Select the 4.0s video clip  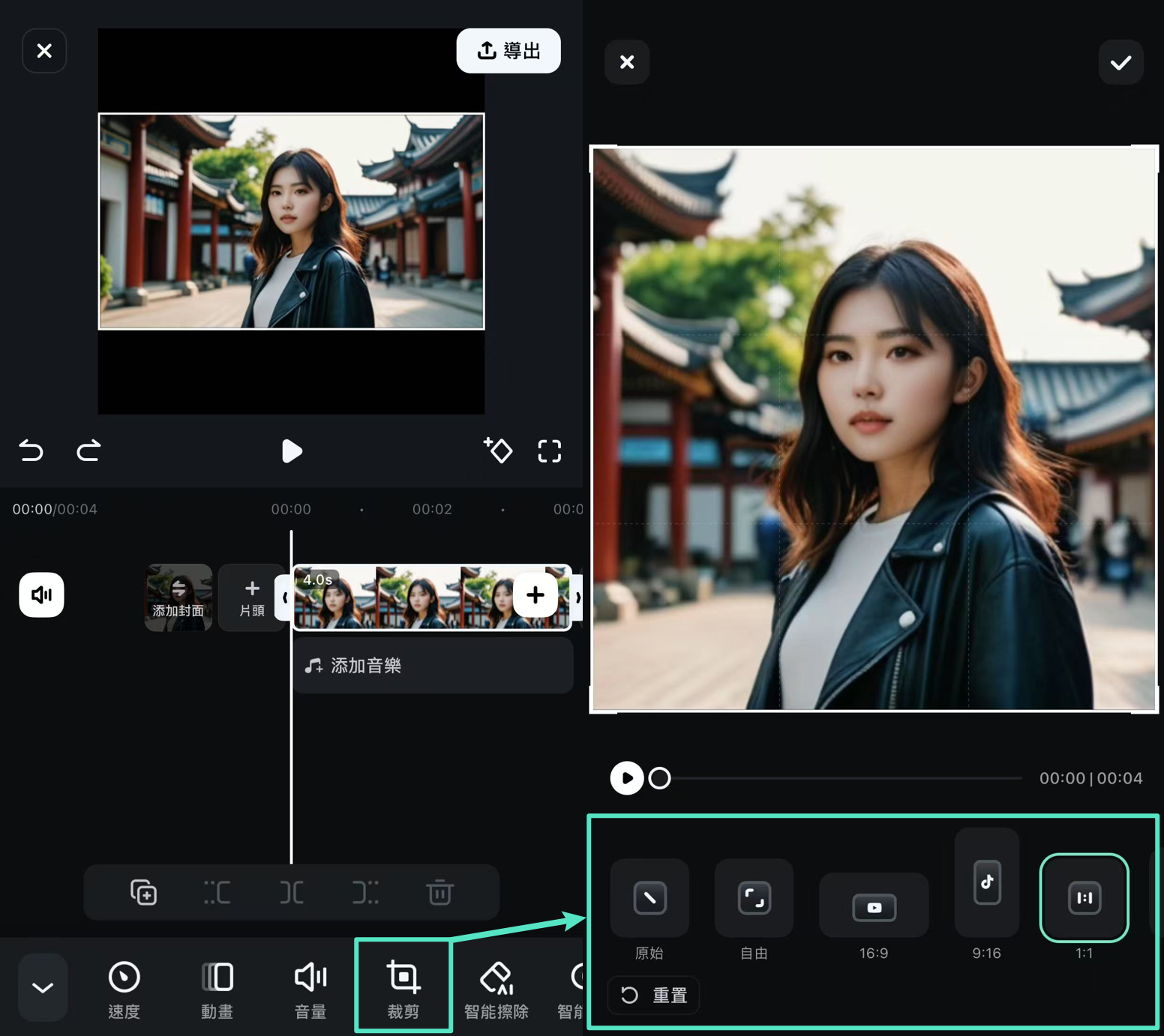click(431, 597)
